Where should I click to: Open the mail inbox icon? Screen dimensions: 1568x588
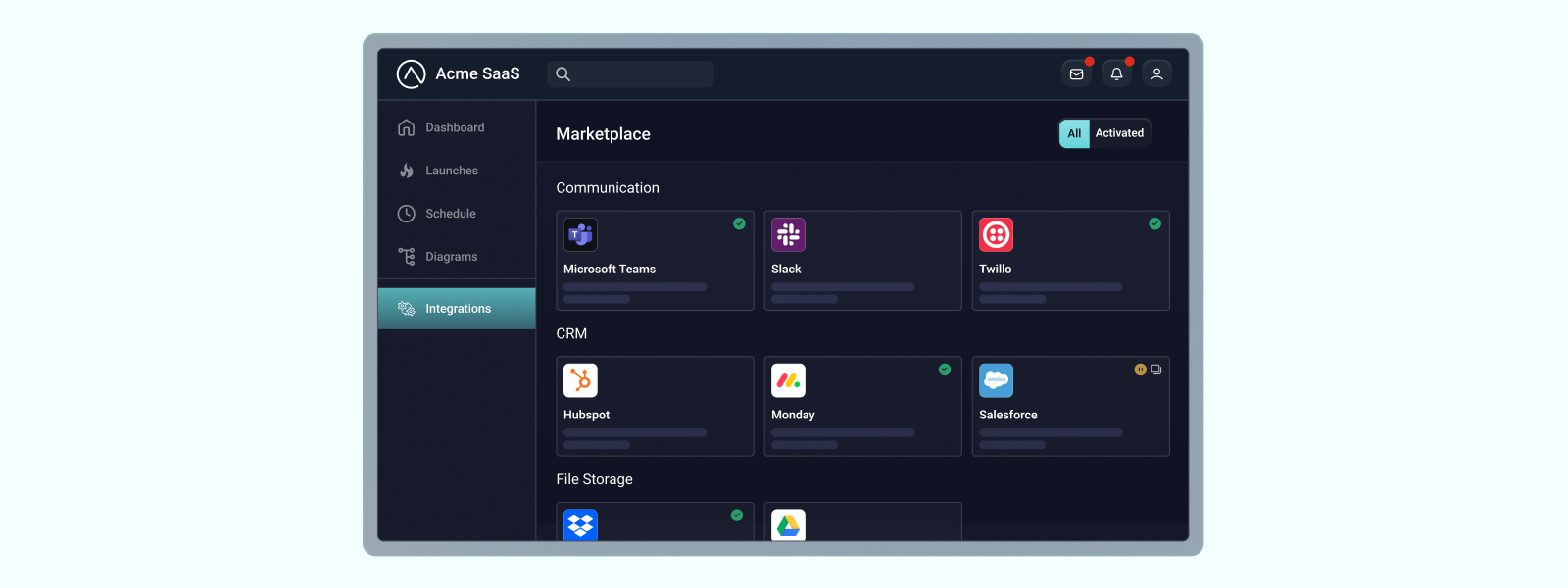[x=1076, y=74]
